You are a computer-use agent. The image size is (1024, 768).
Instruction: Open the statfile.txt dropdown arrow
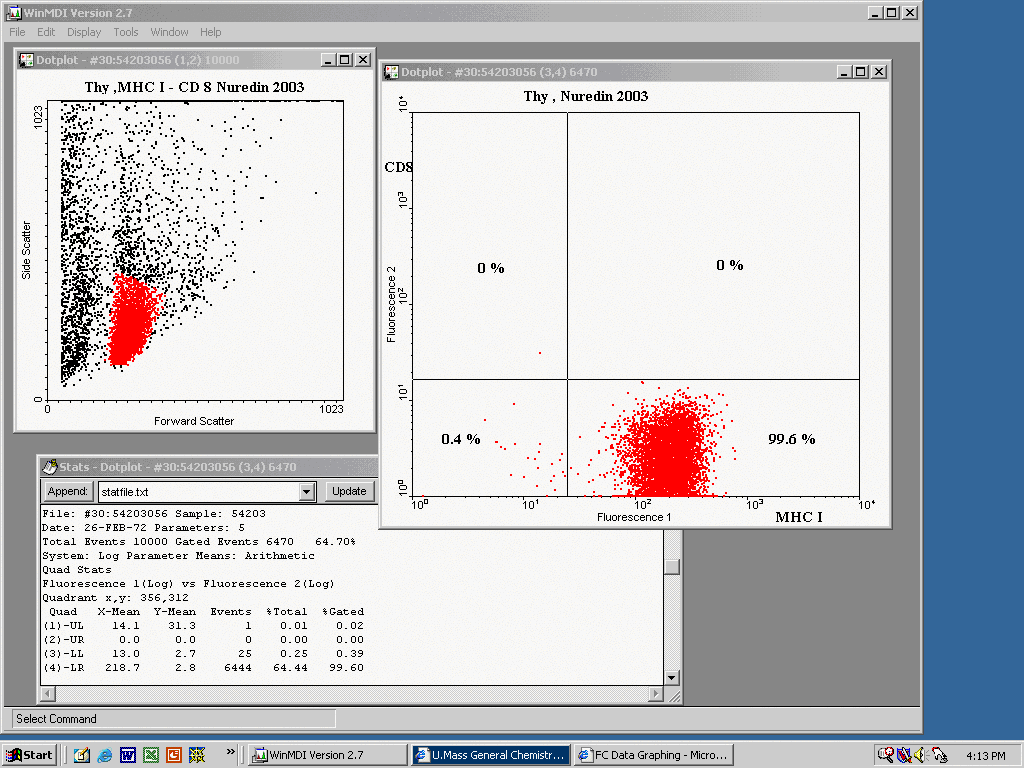point(307,492)
